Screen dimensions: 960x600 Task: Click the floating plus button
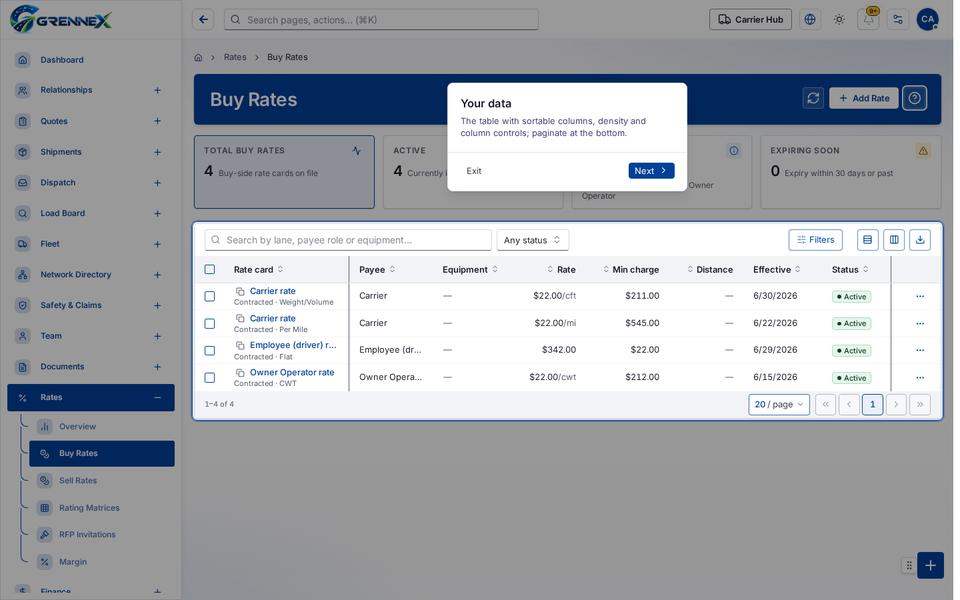[x=930, y=565]
